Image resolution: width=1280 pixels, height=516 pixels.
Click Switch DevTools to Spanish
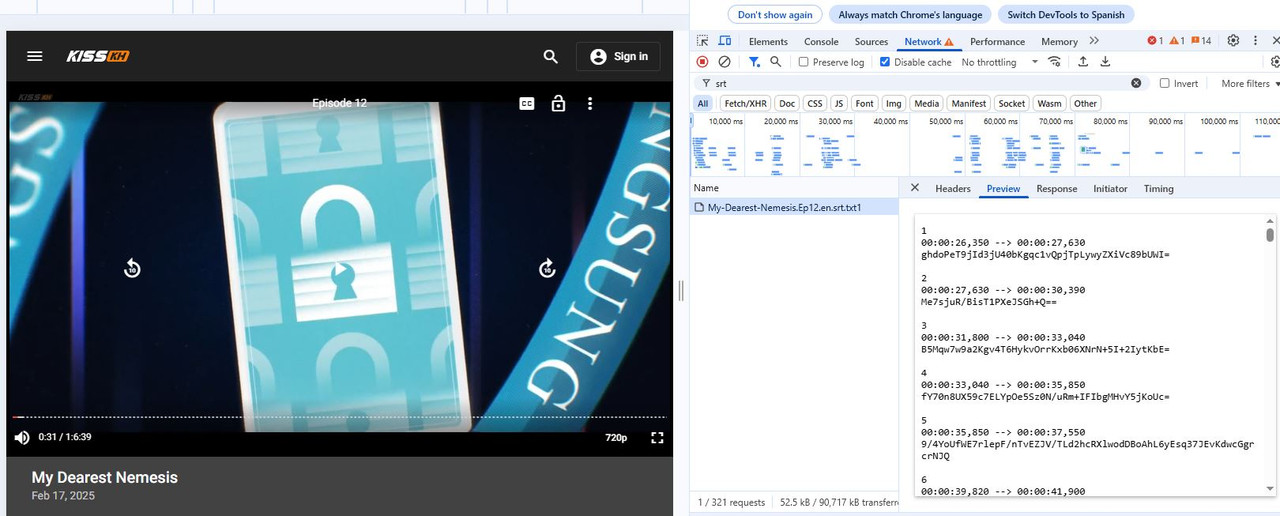[1066, 15]
